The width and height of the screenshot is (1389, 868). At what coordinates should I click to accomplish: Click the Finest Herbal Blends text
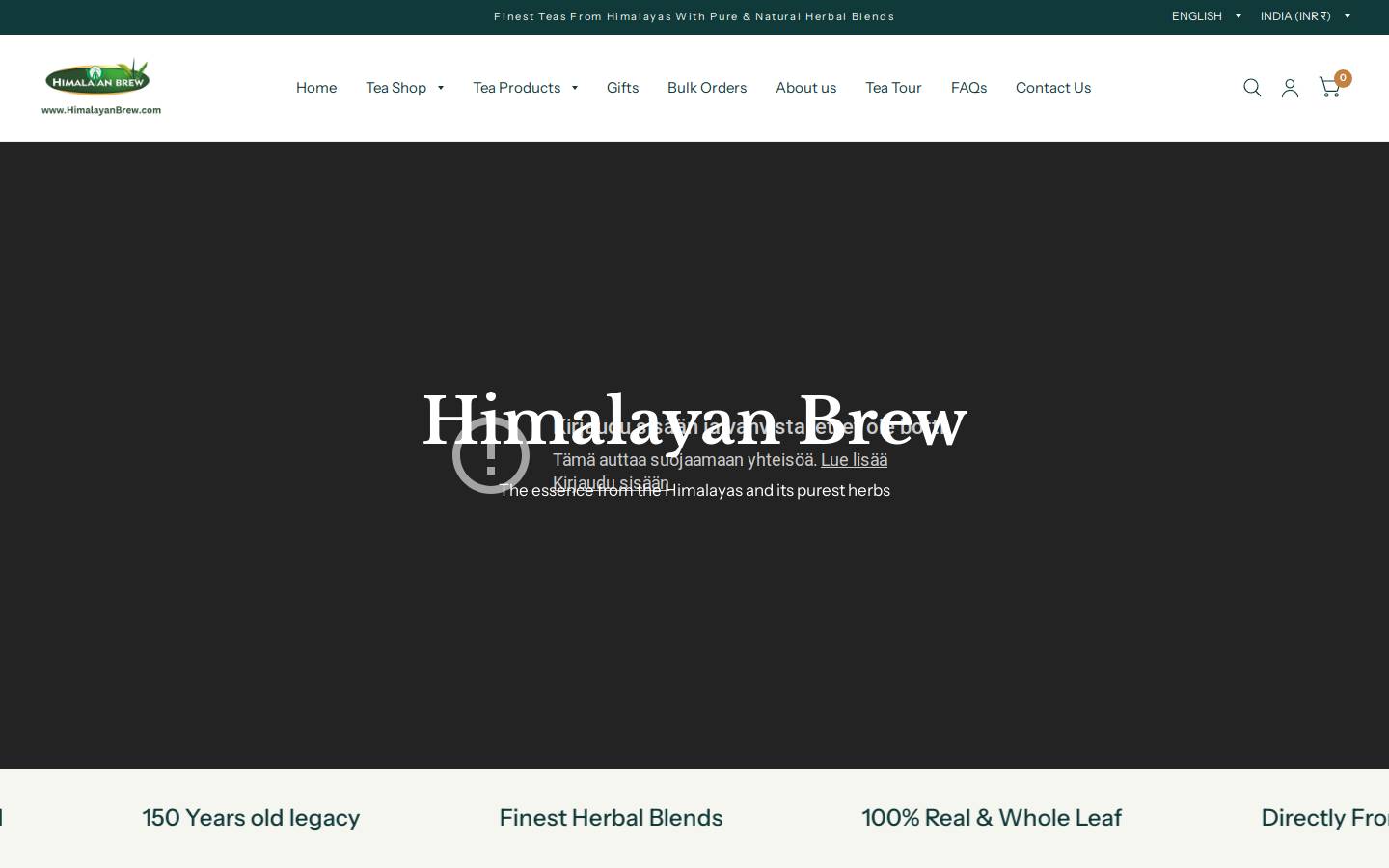(611, 818)
